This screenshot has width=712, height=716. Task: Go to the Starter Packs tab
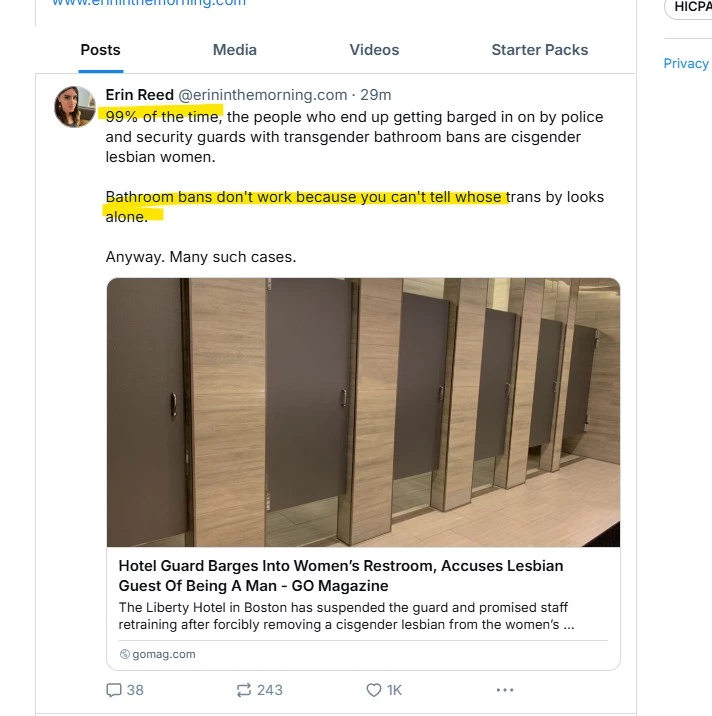pos(539,50)
